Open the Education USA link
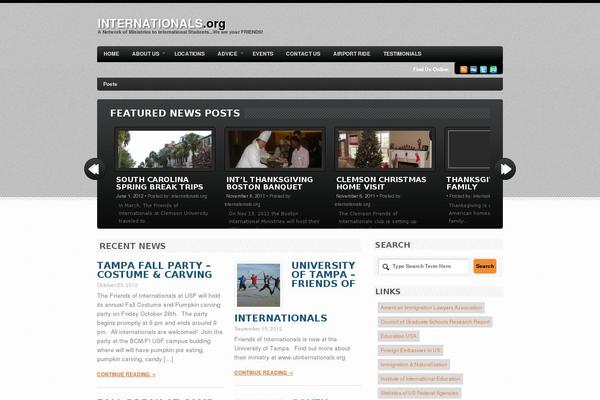The height and width of the screenshot is (400, 600). click(398, 336)
